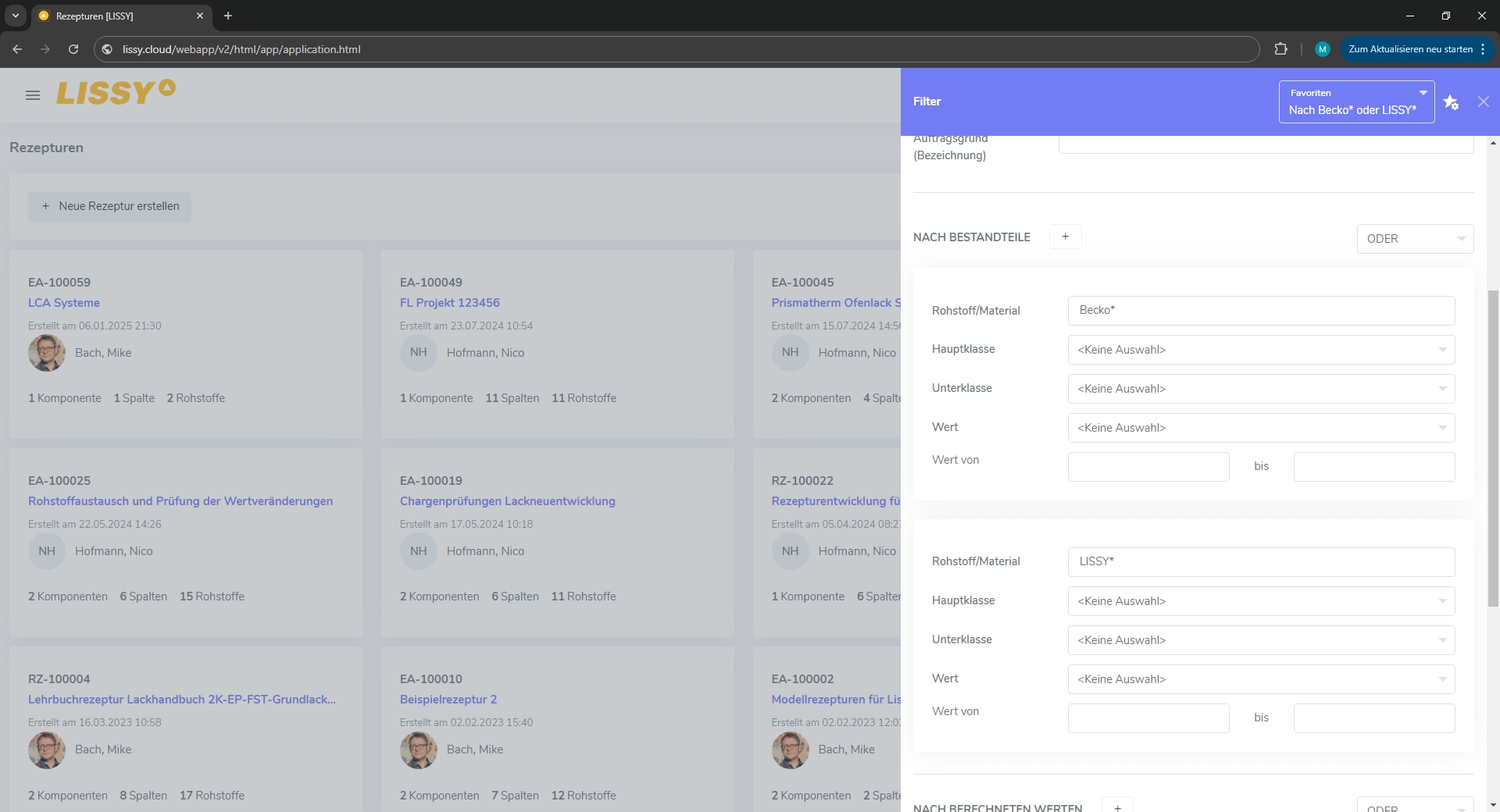This screenshot has width=1500, height=812.
Task: Open the Favoriten dropdown
Action: coord(1356,101)
